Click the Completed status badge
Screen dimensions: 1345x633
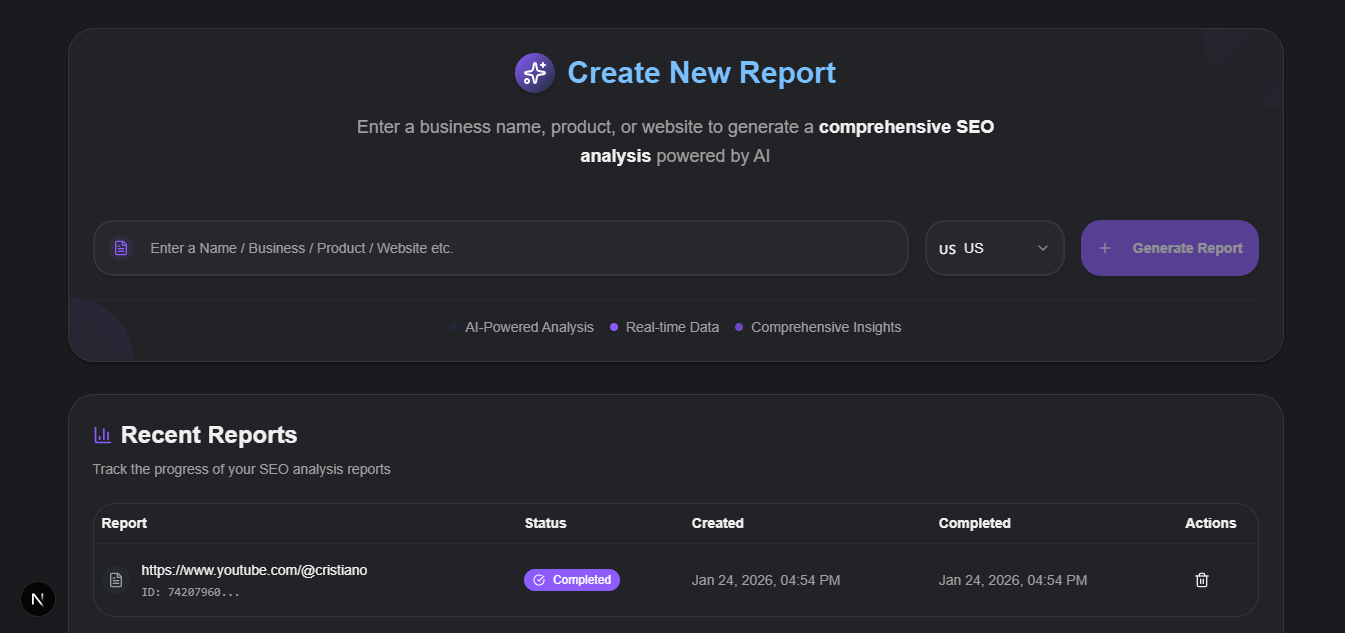pyautogui.click(x=571, y=579)
